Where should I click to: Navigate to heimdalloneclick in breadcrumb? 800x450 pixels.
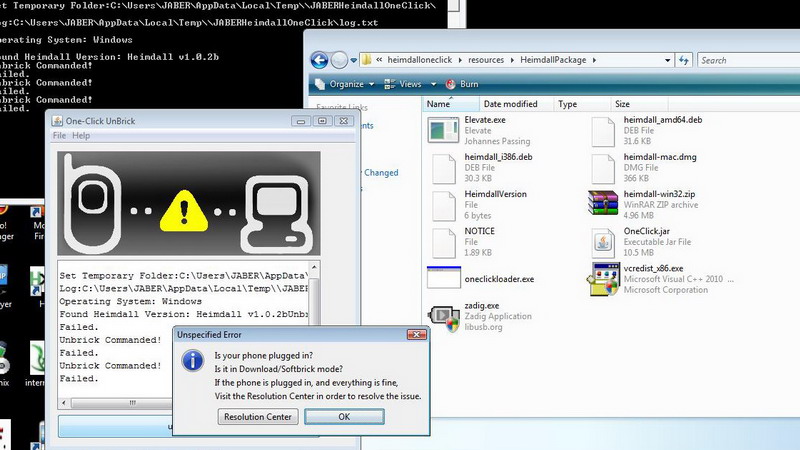pos(420,60)
